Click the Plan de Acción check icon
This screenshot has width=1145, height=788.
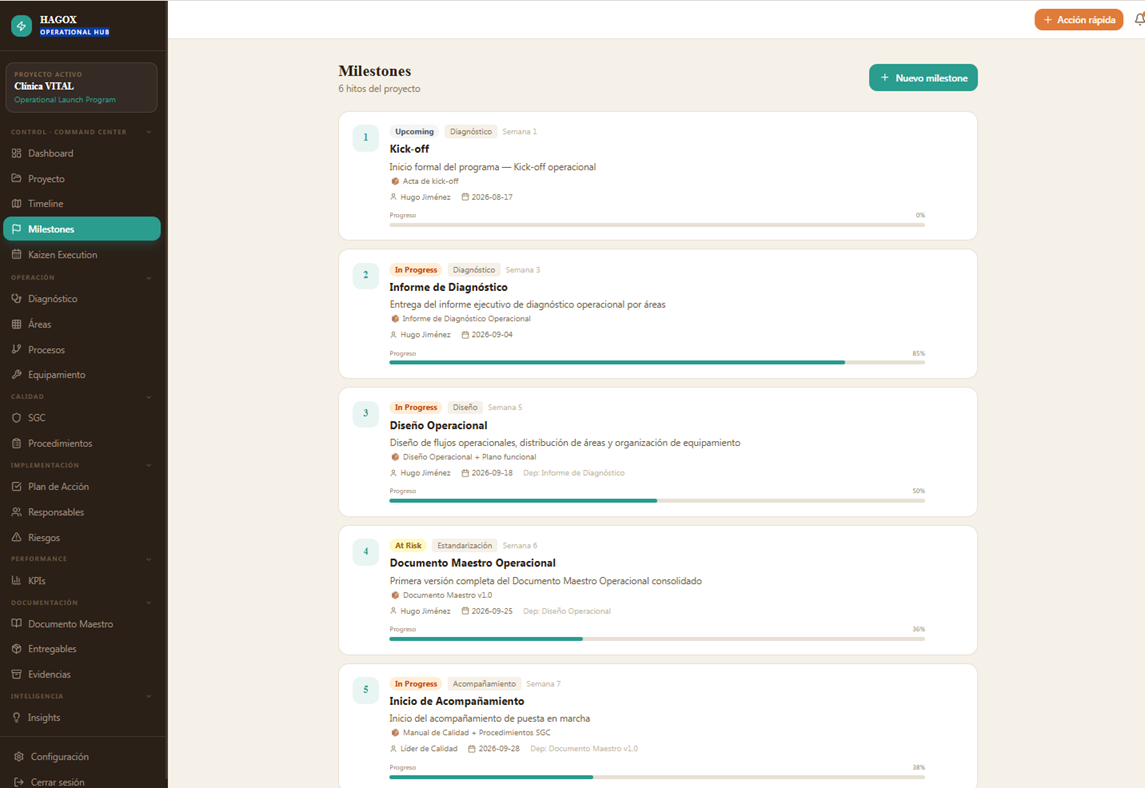(17, 486)
